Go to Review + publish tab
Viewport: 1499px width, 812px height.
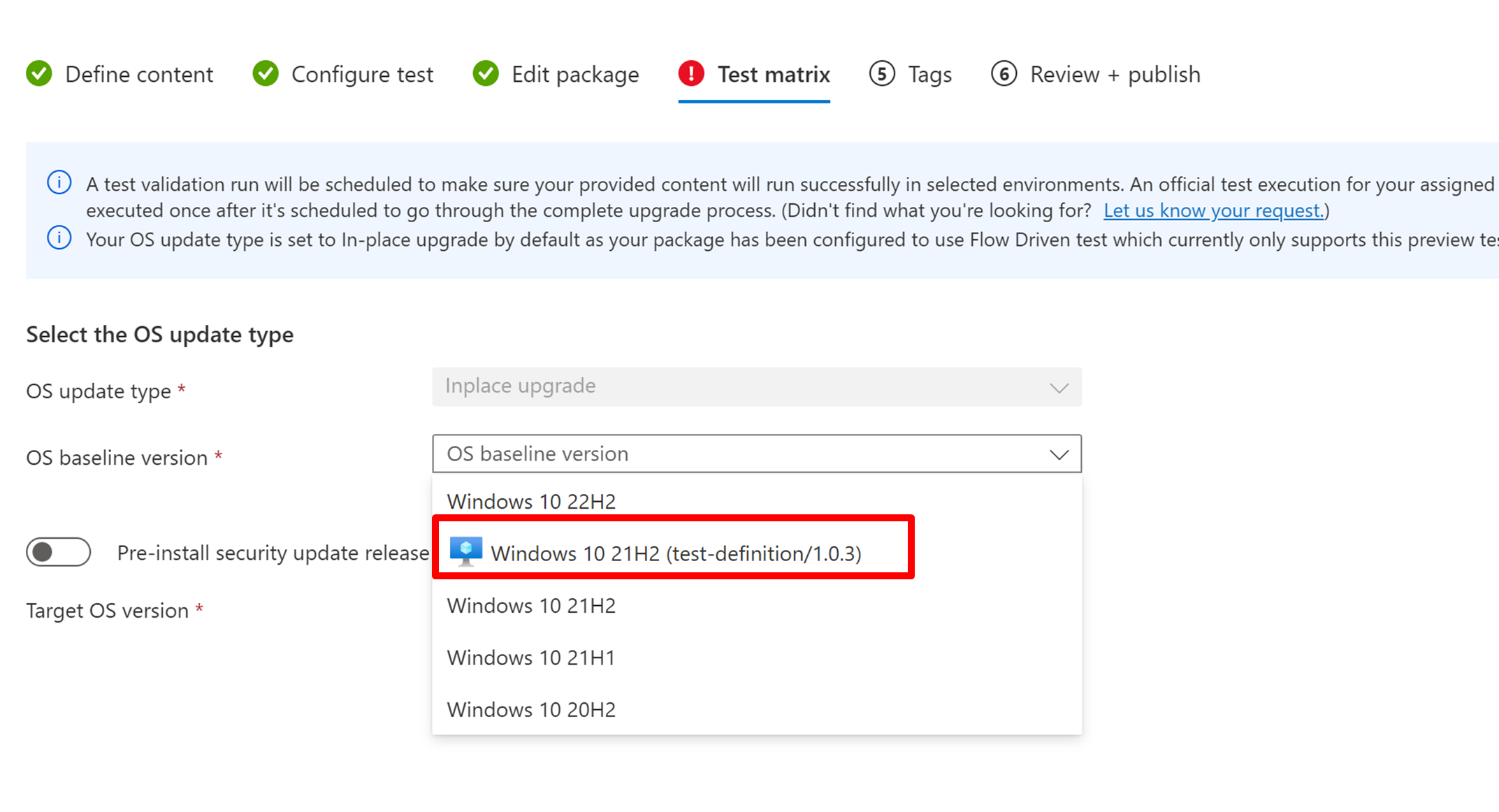pos(1115,74)
